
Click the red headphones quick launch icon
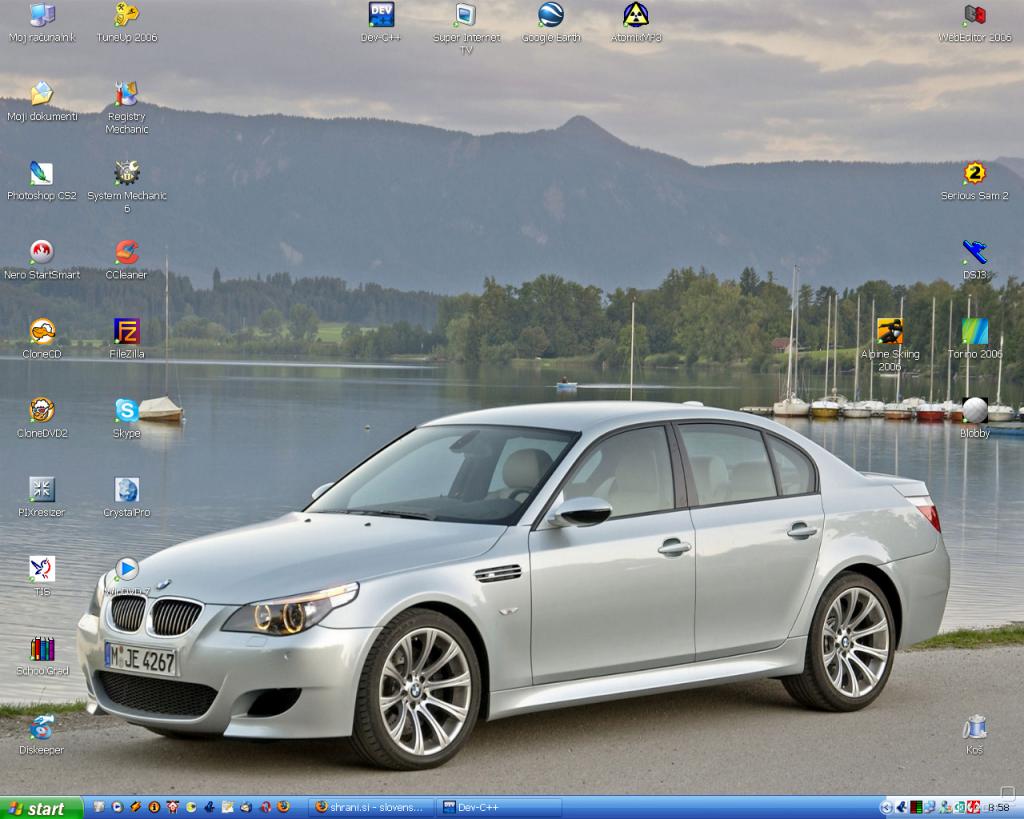[265, 807]
